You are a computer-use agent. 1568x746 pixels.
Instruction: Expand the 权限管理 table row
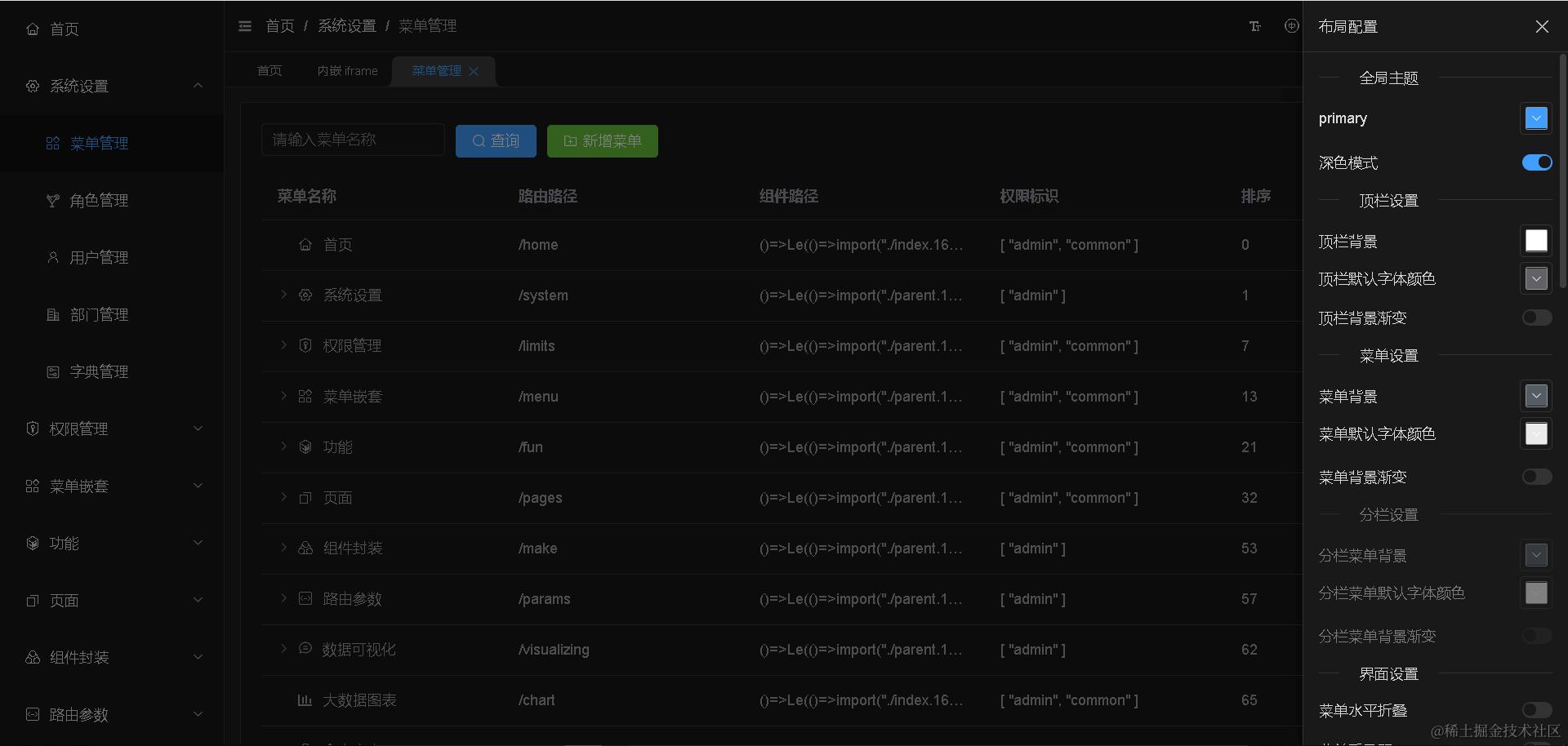[x=283, y=345]
